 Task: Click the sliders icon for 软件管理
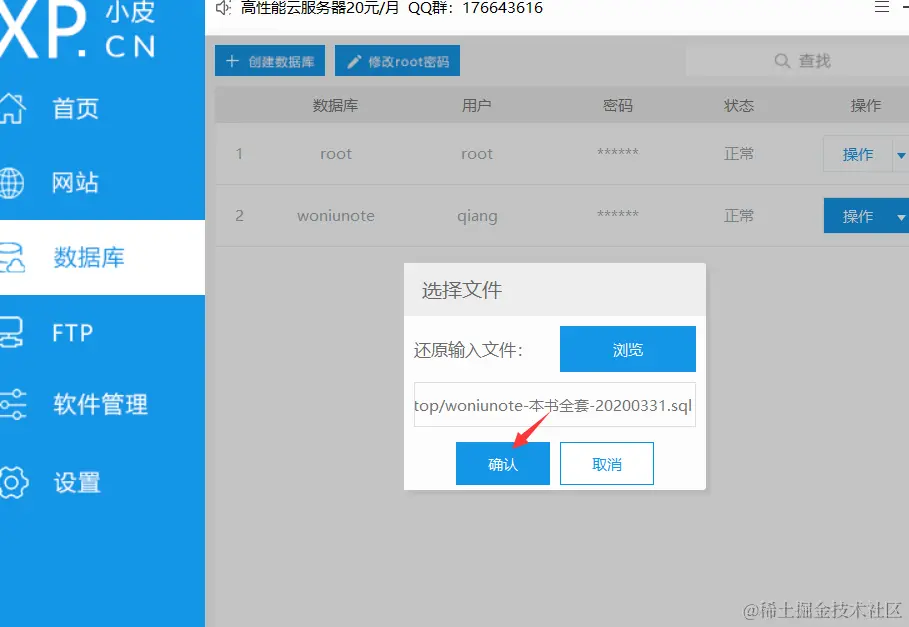[12, 404]
